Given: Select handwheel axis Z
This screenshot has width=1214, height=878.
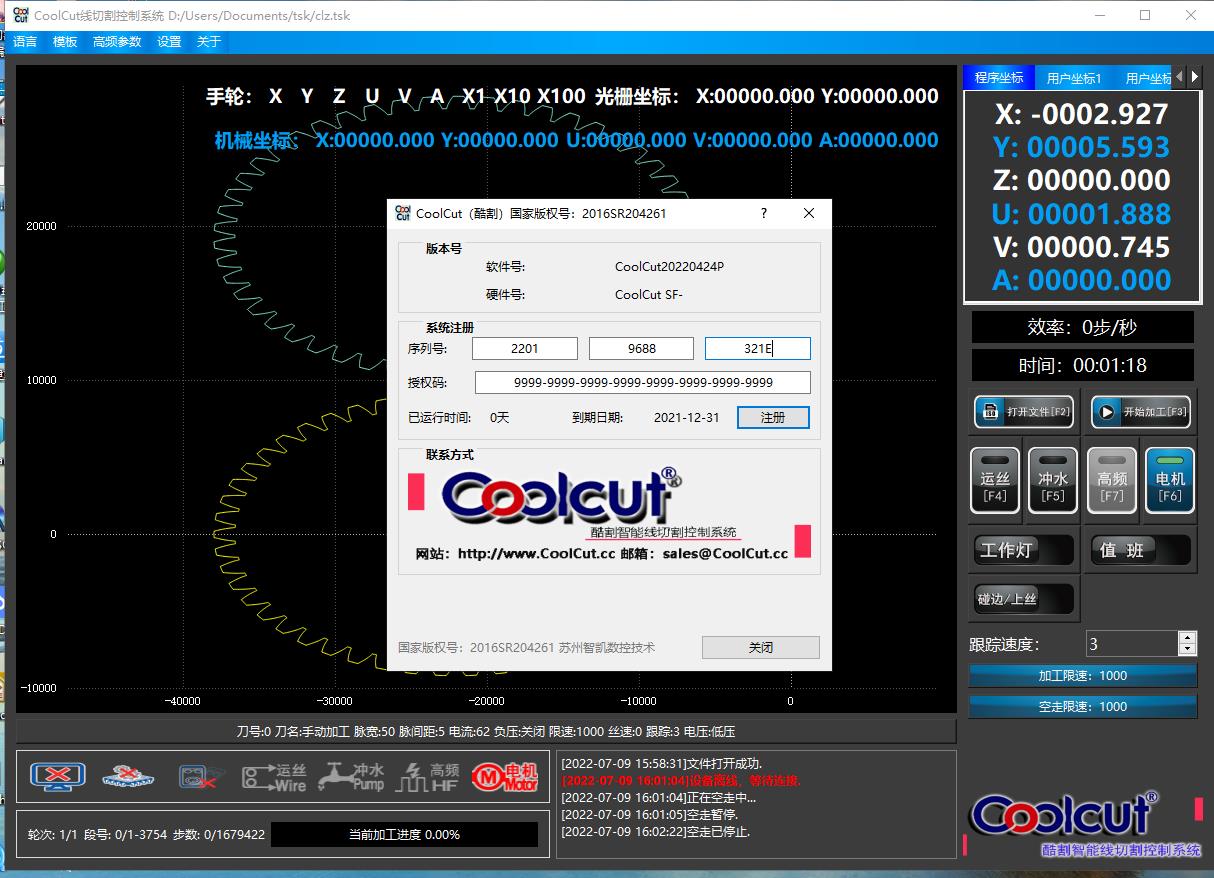Looking at the screenshot, I should [339, 96].
